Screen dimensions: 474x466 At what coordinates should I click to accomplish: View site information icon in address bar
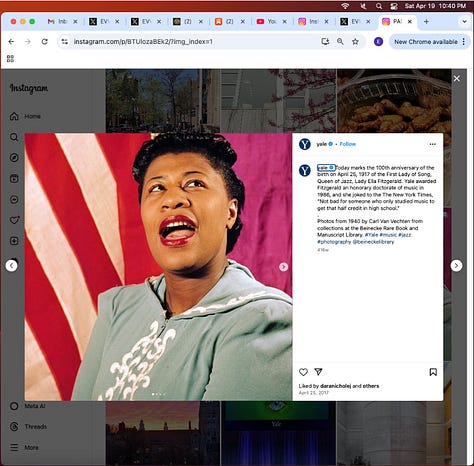tap(65, 42)
